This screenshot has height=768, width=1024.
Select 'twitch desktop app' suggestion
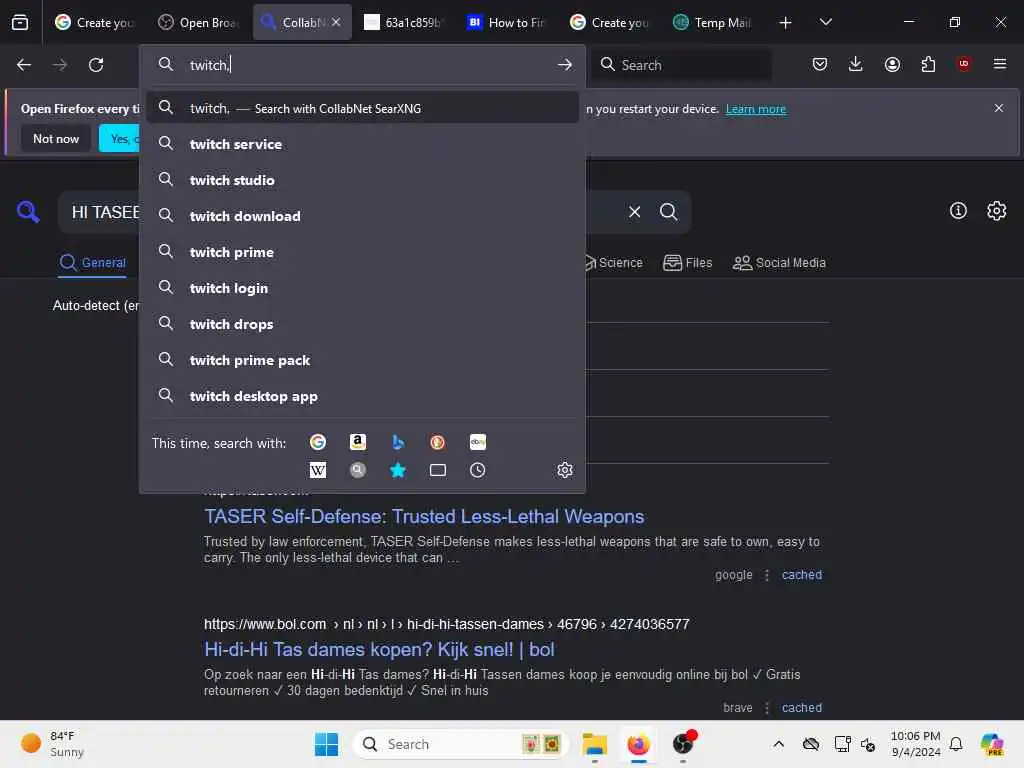(x=362, y=396)
